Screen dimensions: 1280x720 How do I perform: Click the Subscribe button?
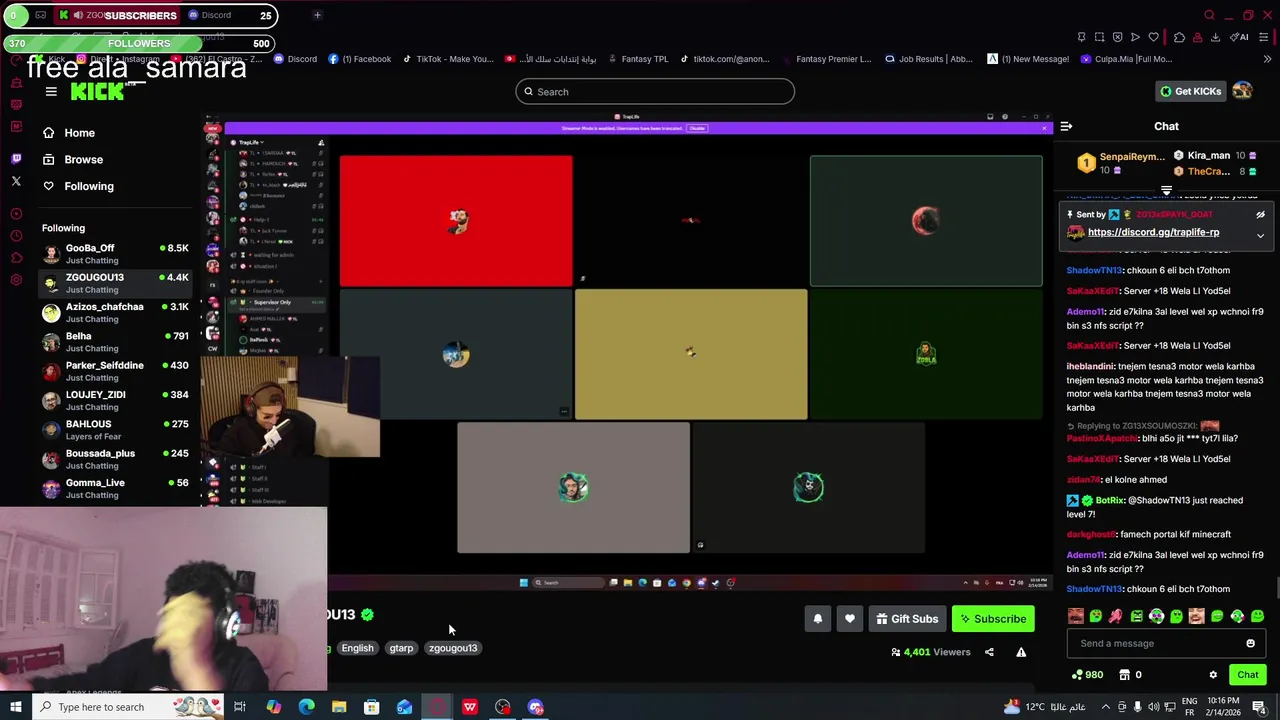click(993, 619)
